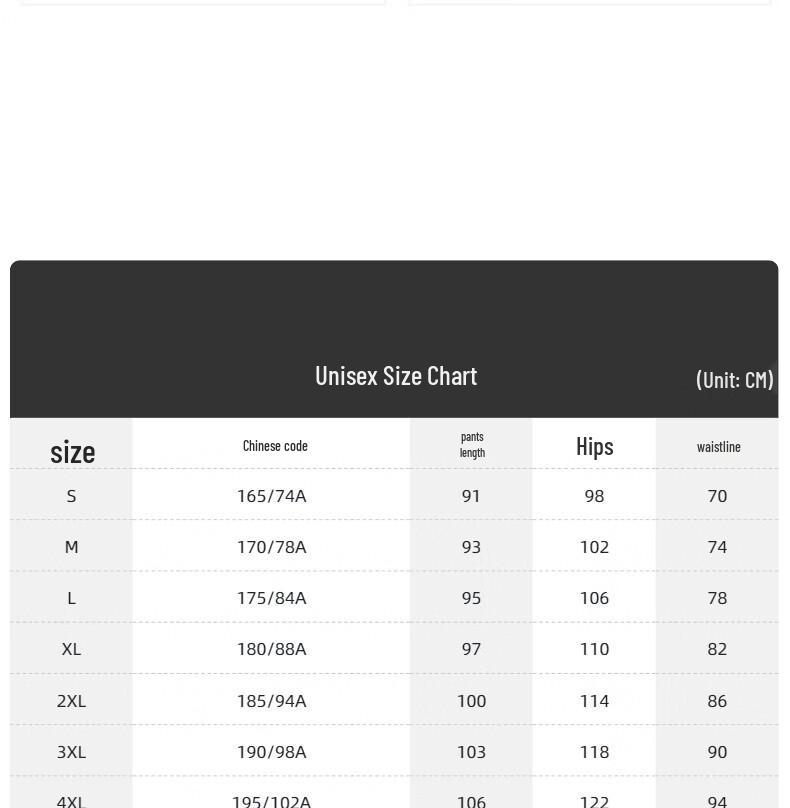Select the Chinese code column header
The width and height of the screenshot is (790, 808).
[x=275, y=446]
